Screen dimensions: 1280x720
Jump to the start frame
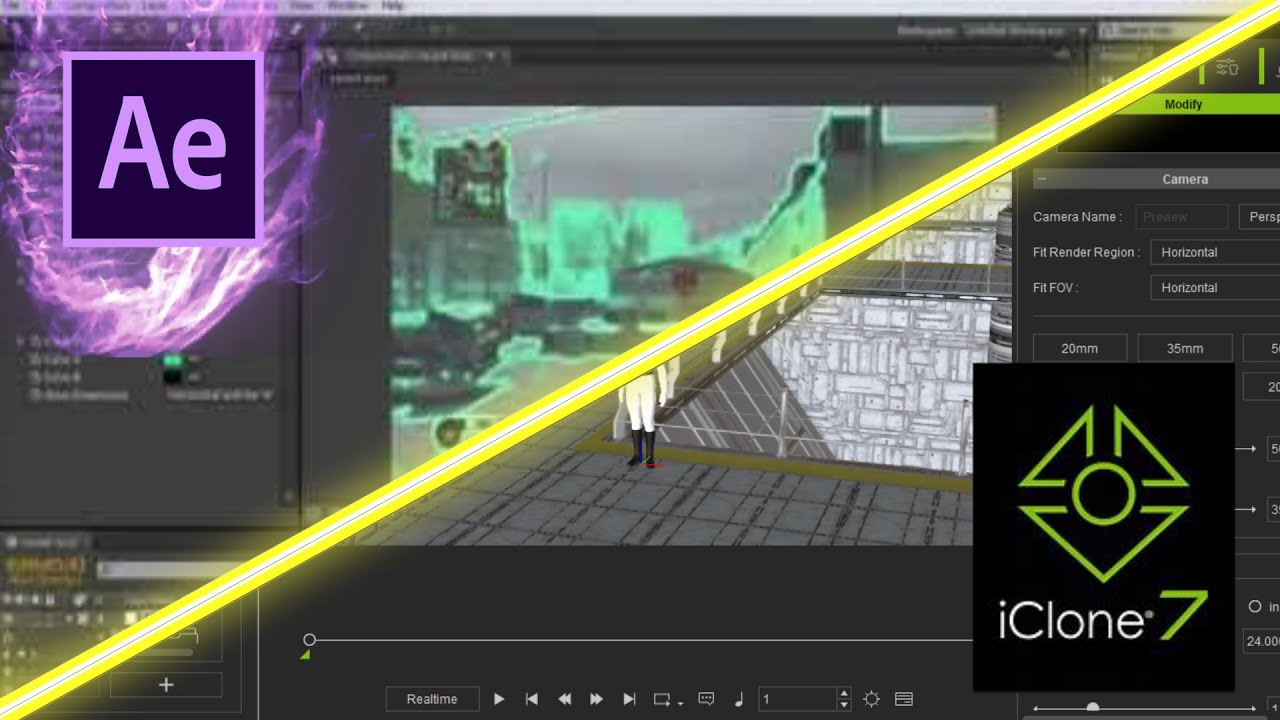(x=532, y=699)
